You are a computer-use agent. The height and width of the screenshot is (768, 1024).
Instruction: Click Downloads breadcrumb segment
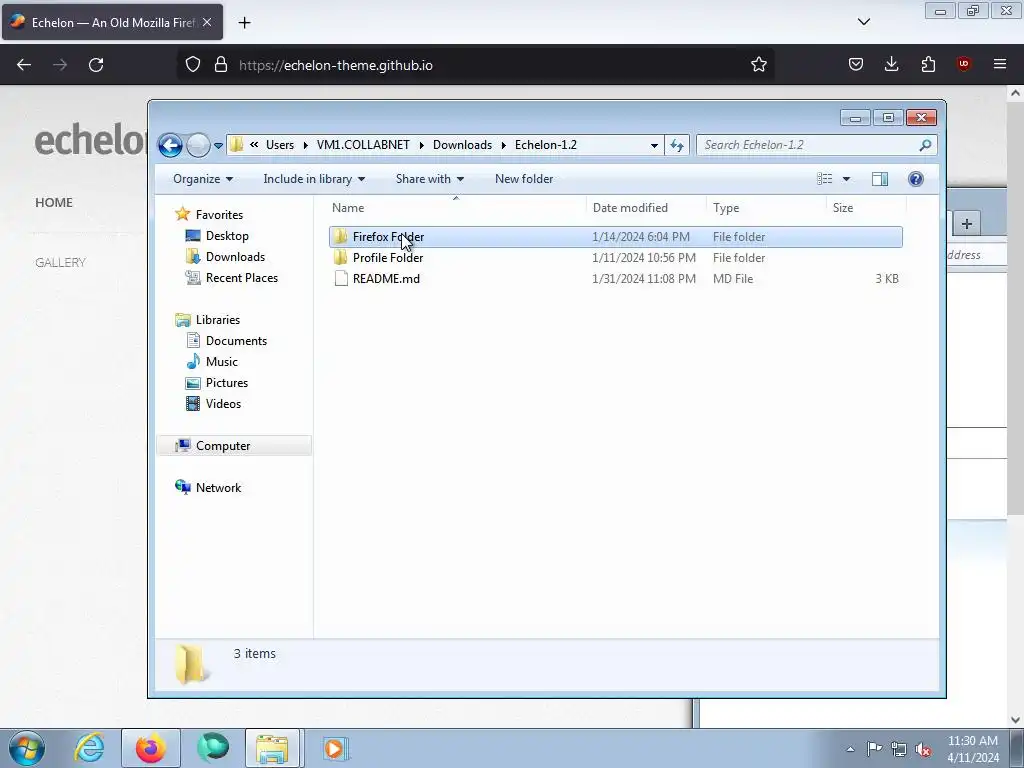click(462, 145)
